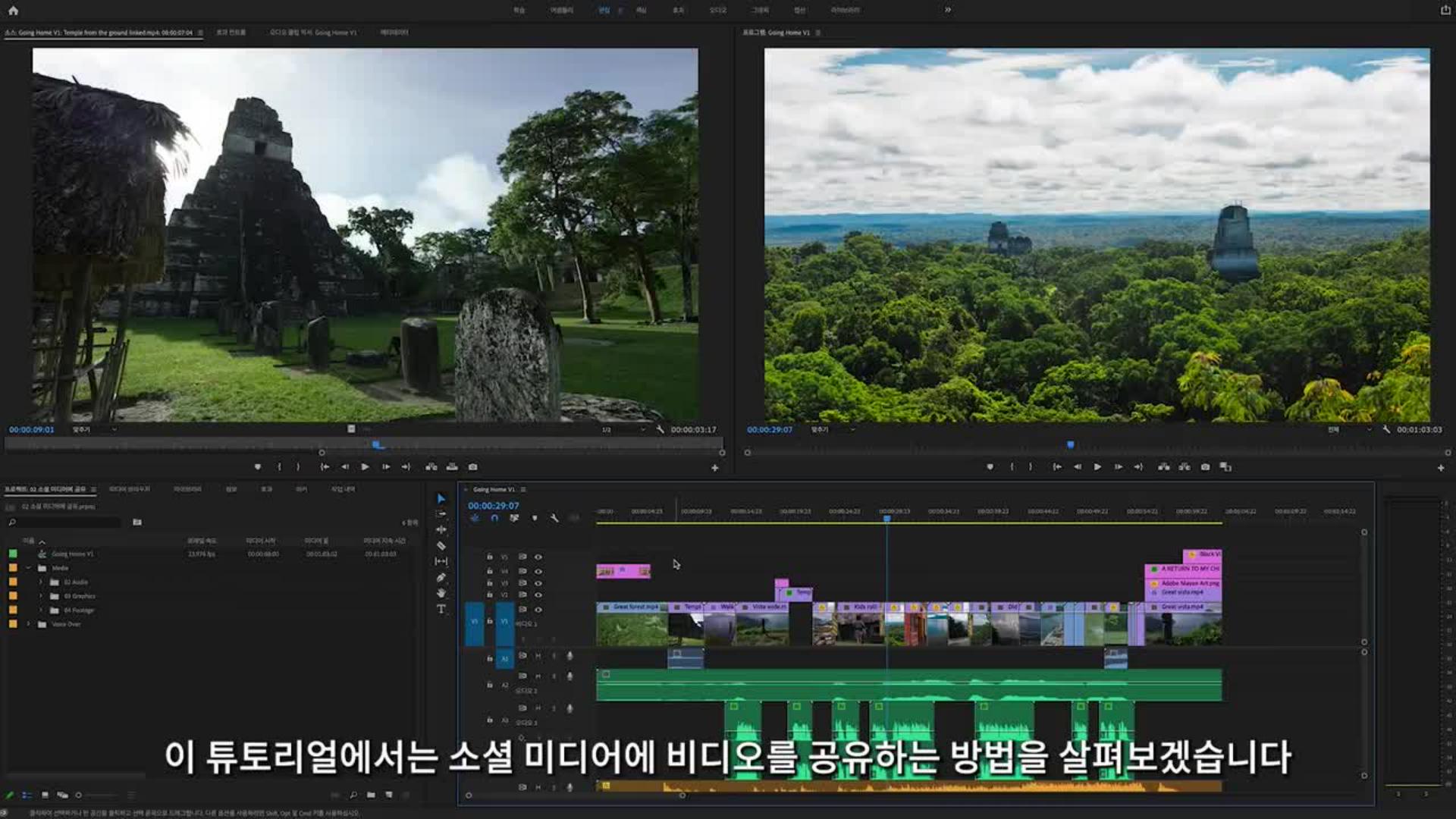The image size is (1456, 819).
Task: Expand the 02 Audio bin
Action: [42, 582]
